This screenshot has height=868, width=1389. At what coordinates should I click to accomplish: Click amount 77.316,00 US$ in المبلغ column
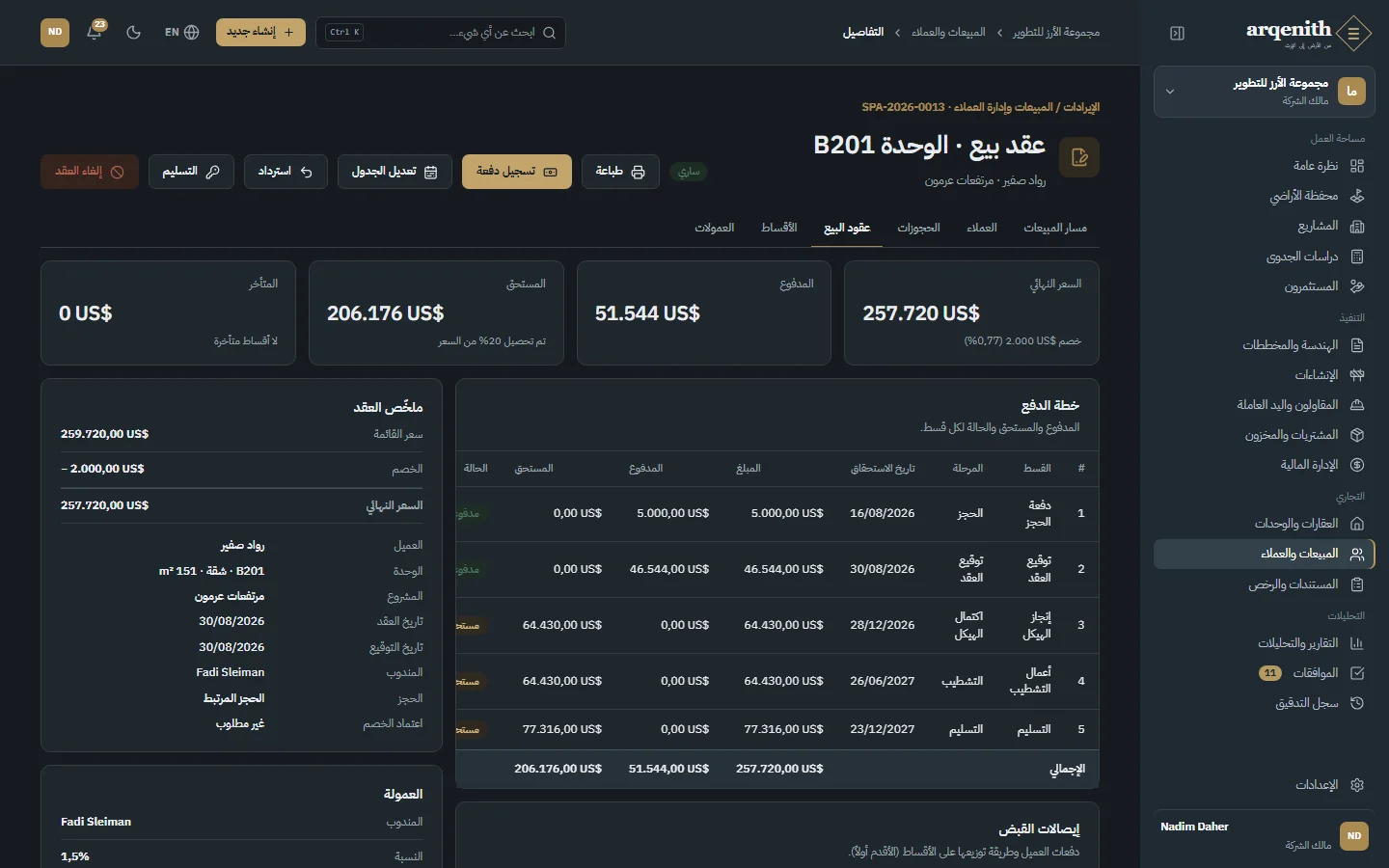(783, 729)
